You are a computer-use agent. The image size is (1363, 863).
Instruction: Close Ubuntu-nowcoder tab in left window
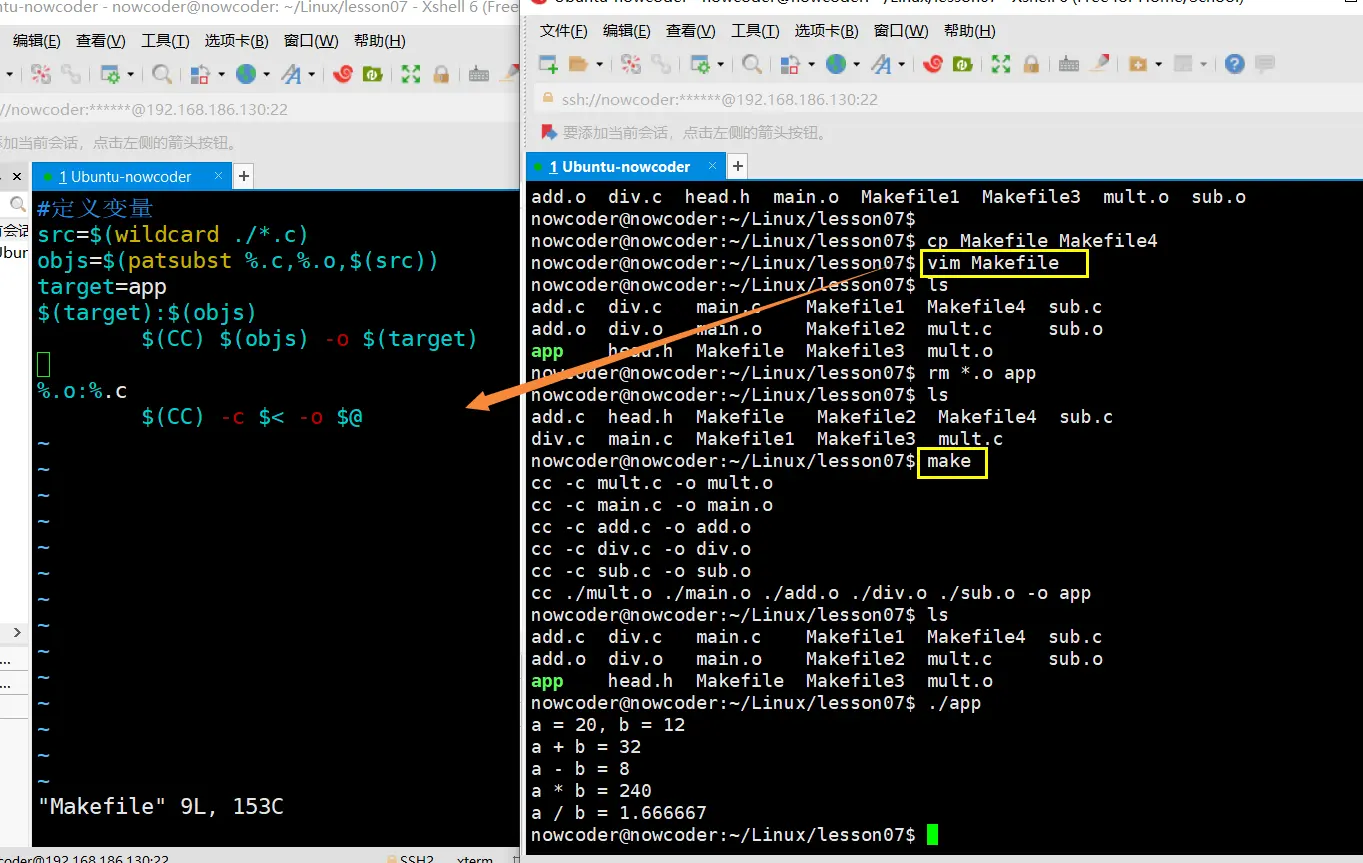click(x=219, y=176)
